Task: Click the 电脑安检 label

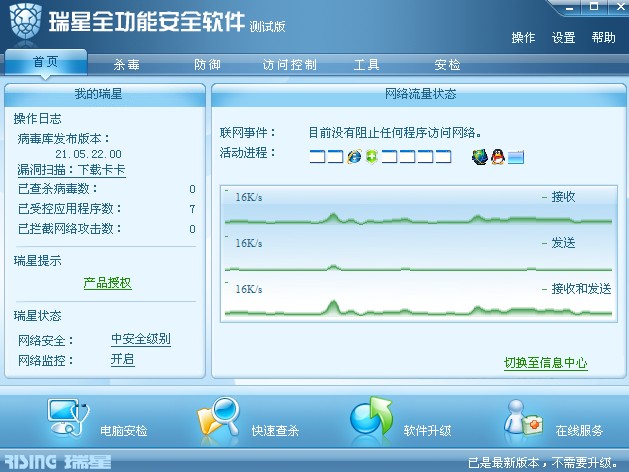Action: (124, 431)
